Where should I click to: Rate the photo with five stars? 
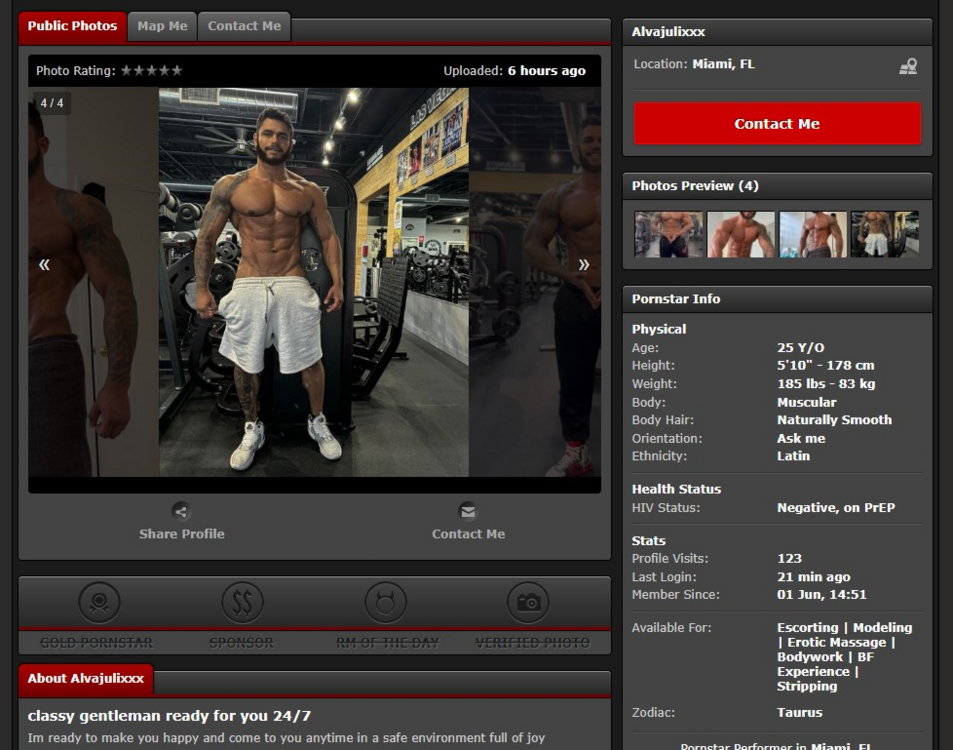177,71
